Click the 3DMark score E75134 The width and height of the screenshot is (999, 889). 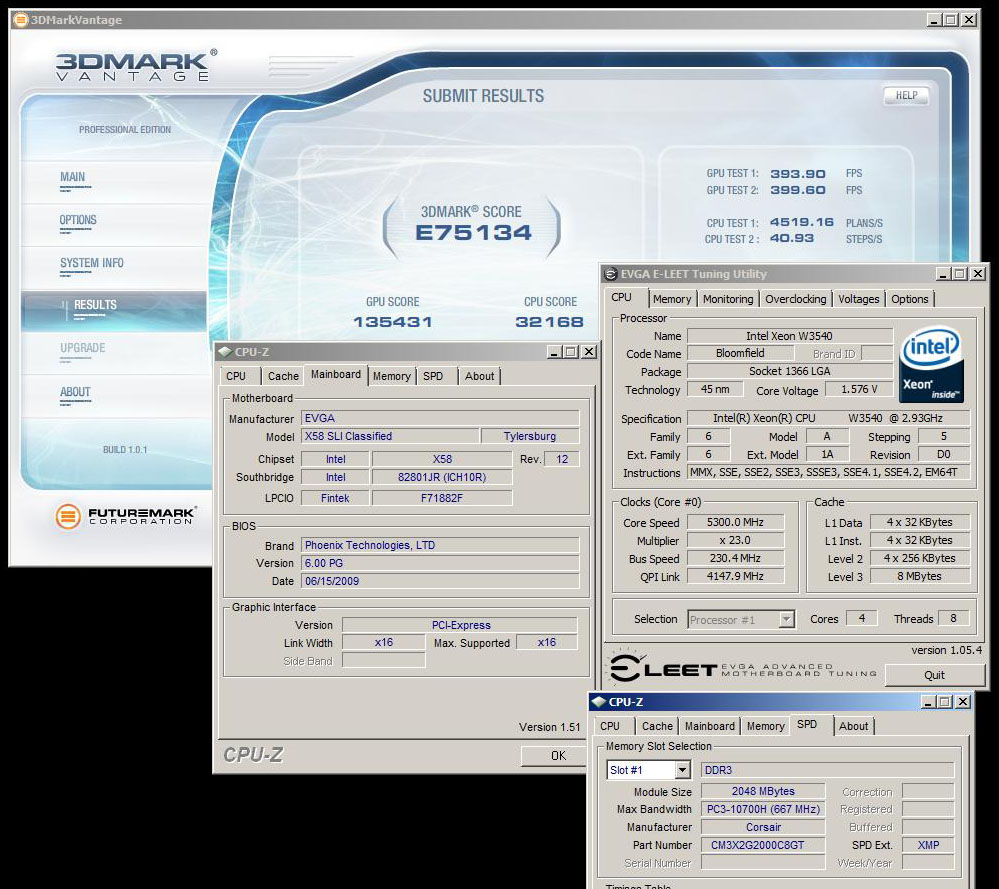pyautogui.click(x=473, y=233)
